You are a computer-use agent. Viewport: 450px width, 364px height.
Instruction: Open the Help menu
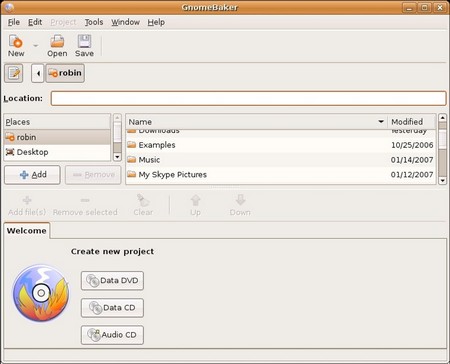pyautogui.click(x=156, y=22)
